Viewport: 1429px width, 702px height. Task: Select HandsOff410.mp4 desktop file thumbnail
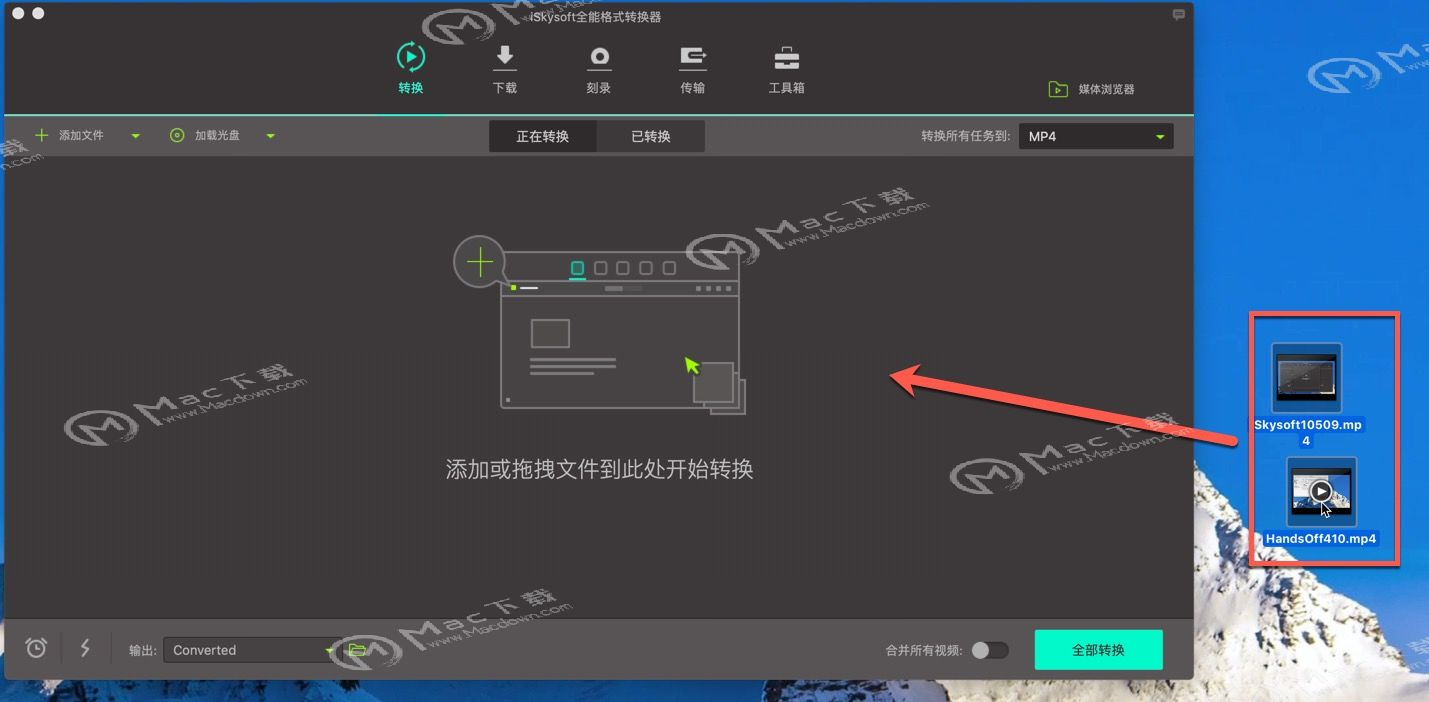[1321, 492]
